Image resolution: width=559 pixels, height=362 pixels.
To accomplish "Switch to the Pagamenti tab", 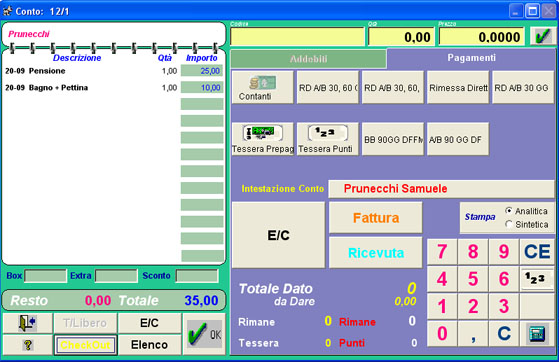I will click(471, 58).
